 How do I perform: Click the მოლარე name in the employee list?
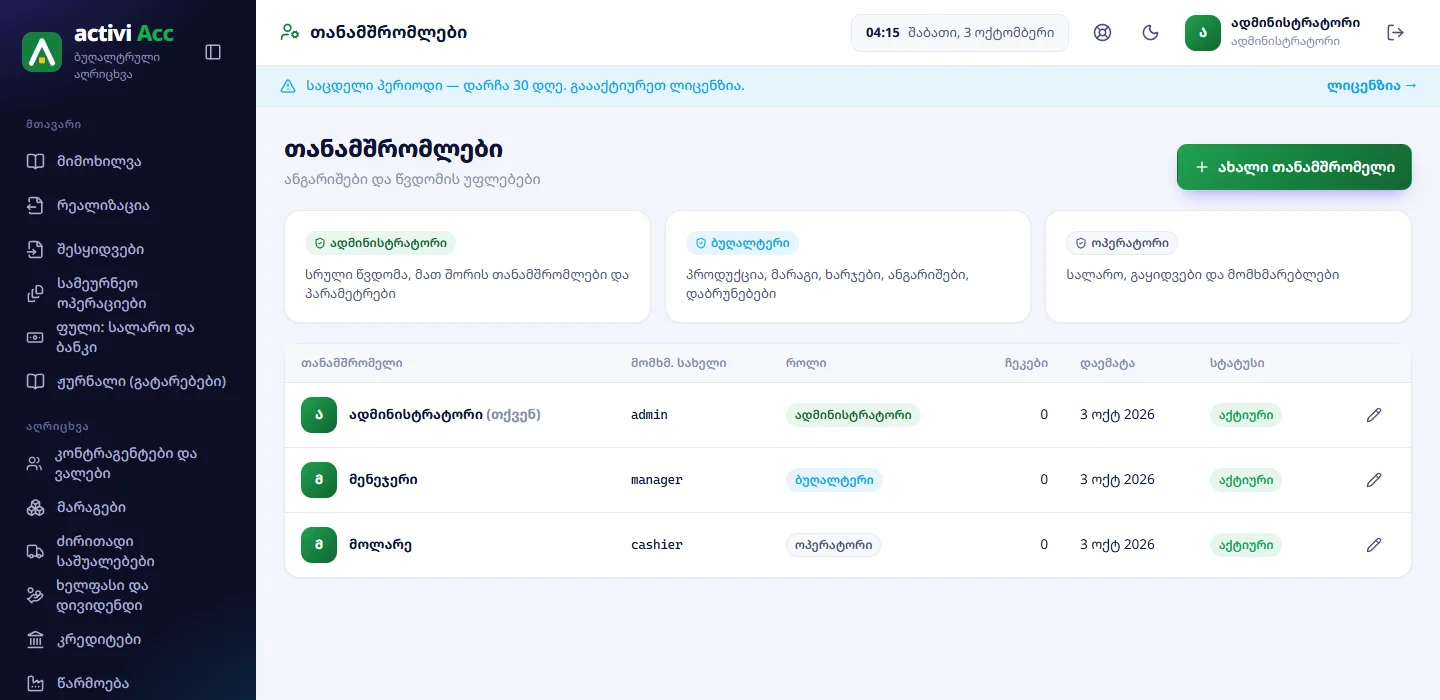click(380, 545)
